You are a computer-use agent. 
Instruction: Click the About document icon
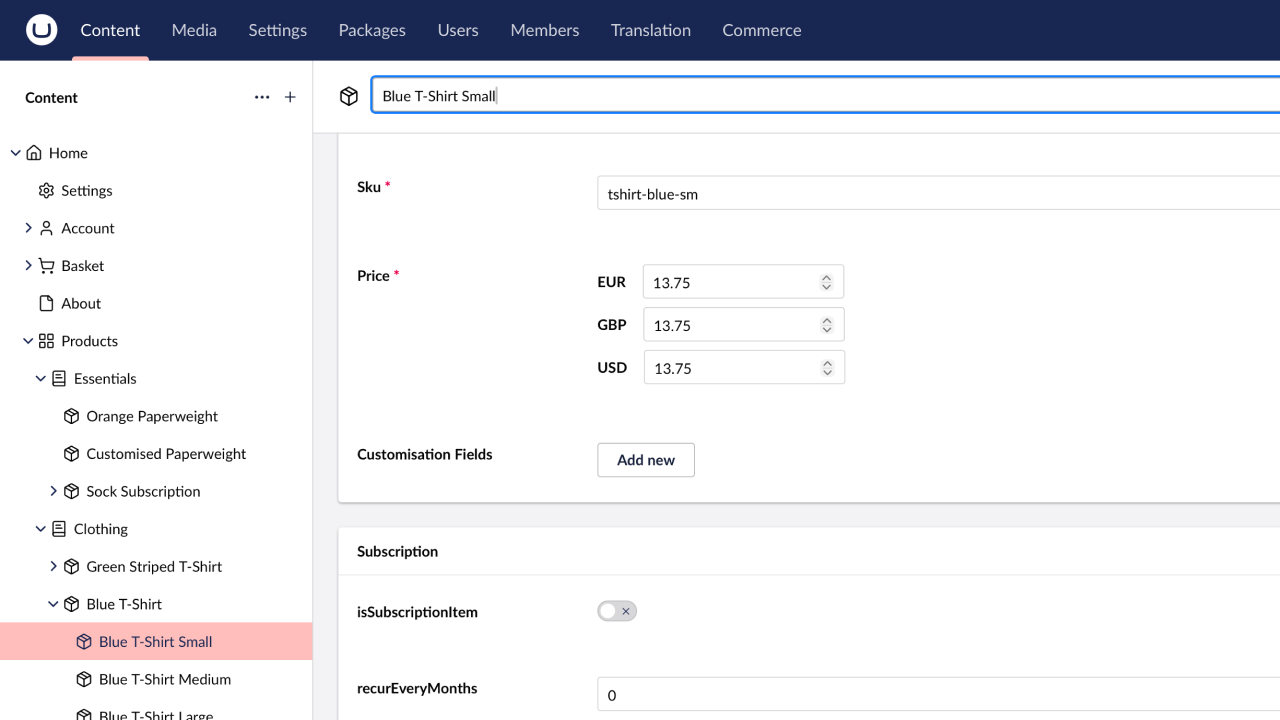click(46, 304)
